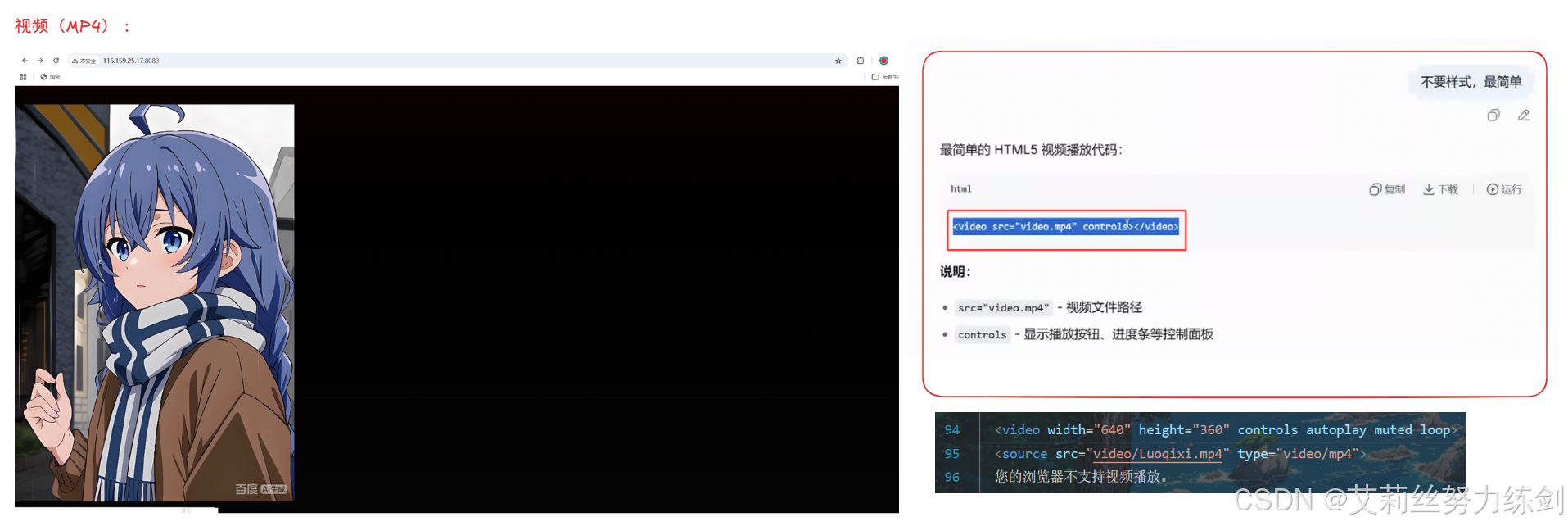Open the 淘宝 bookmark
Viewport: 1568px width, 526px height.
pyautogui.click(x=50, y=77)
